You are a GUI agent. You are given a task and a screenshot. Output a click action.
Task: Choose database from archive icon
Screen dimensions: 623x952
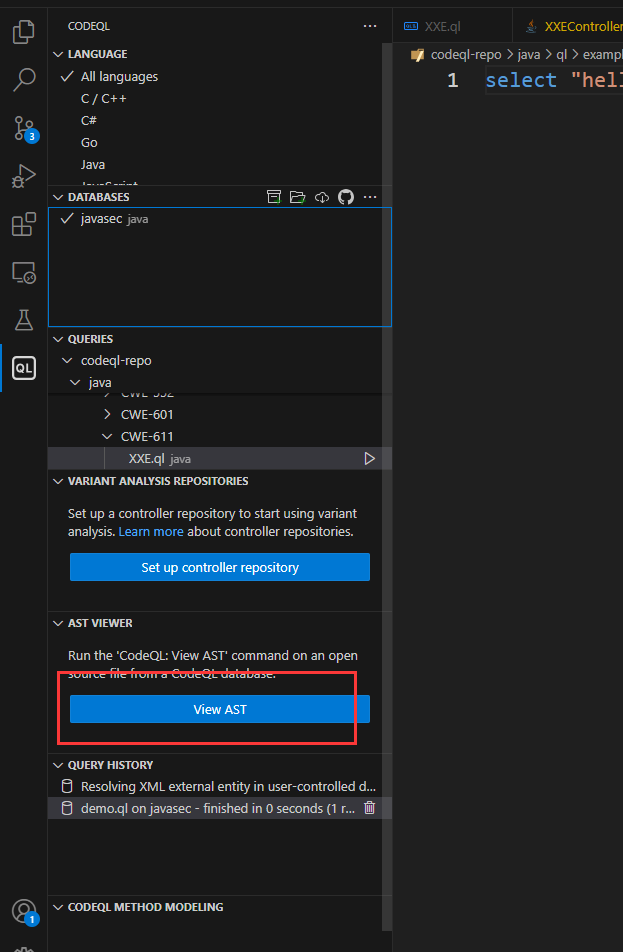pyautogui.click(x=274, y=197)
